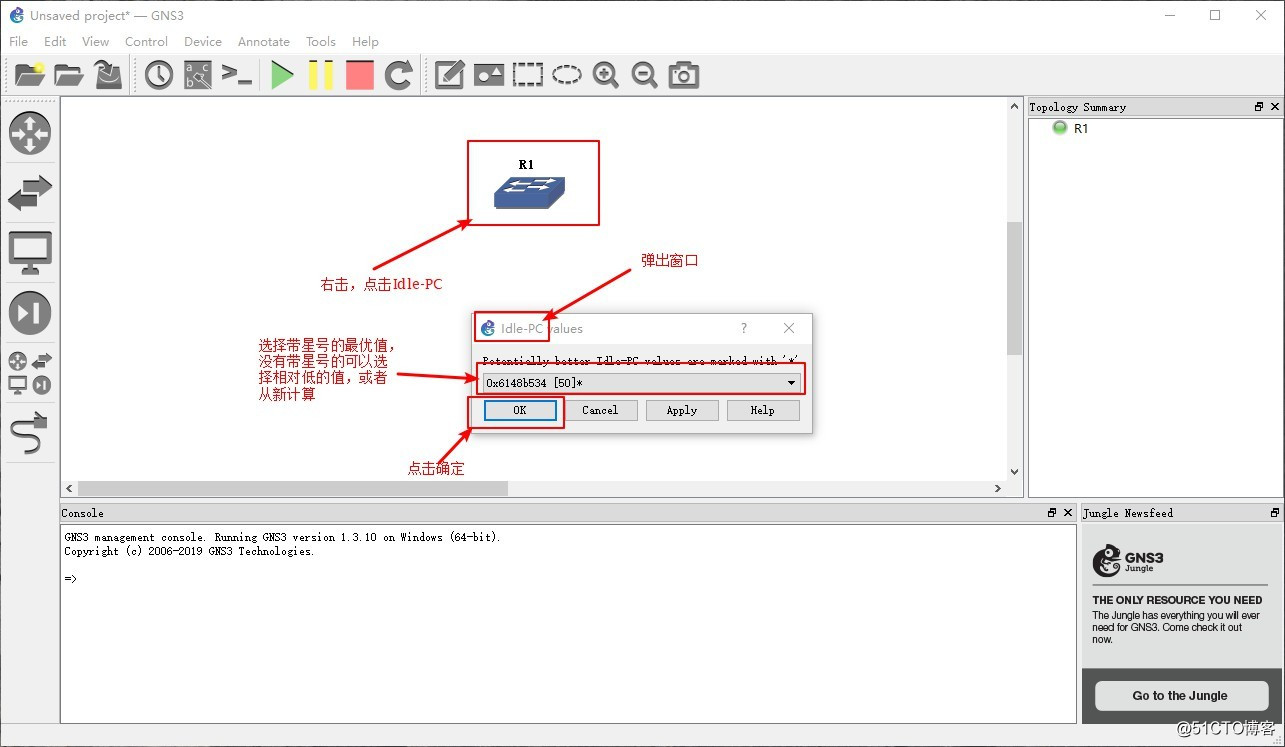This screenshot has width=1285, height=747.
Task: Select the Add a link cable tool
Action: (30, 433)
